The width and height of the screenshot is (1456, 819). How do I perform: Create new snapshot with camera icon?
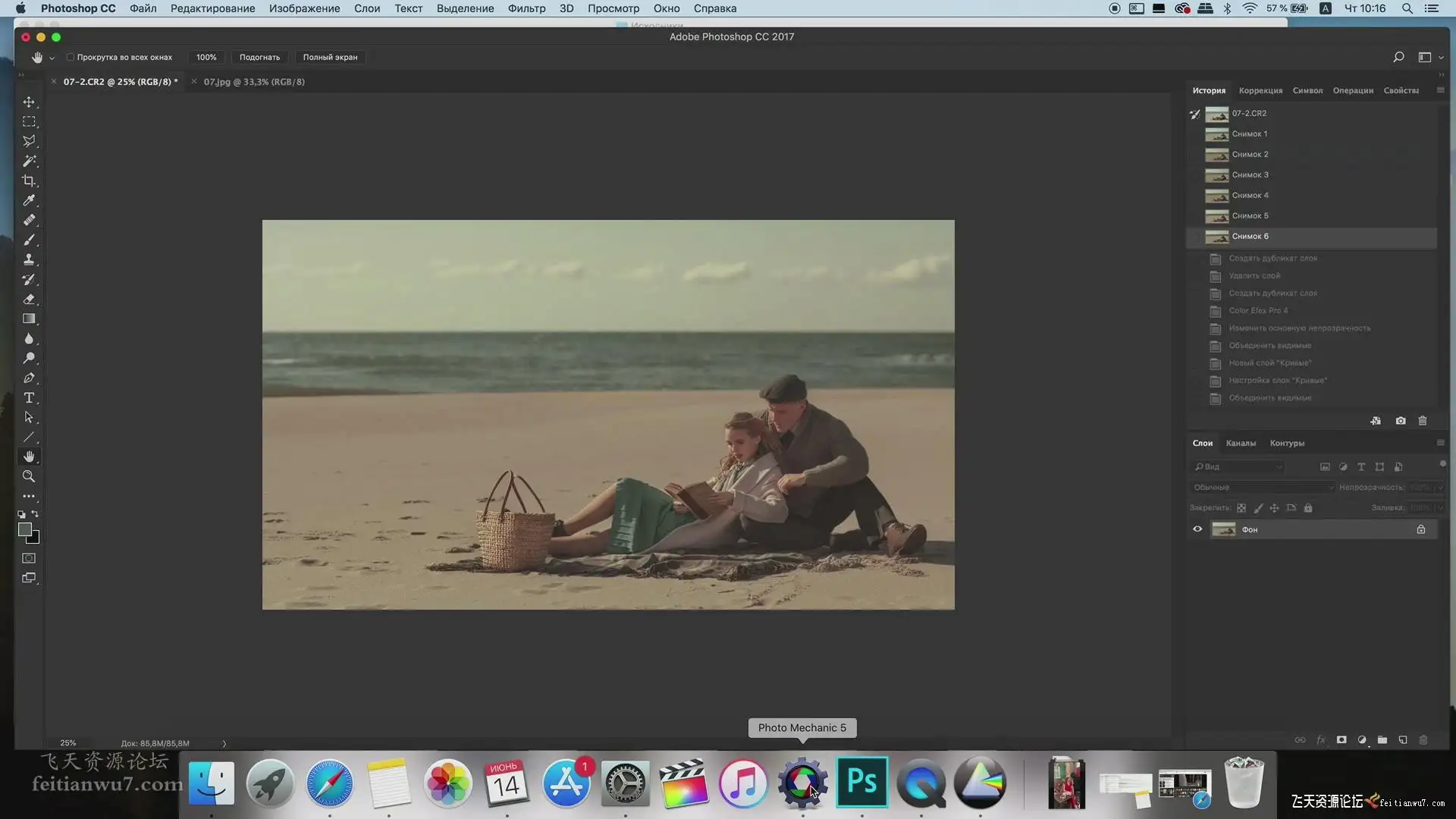[x=1401, y=421]
